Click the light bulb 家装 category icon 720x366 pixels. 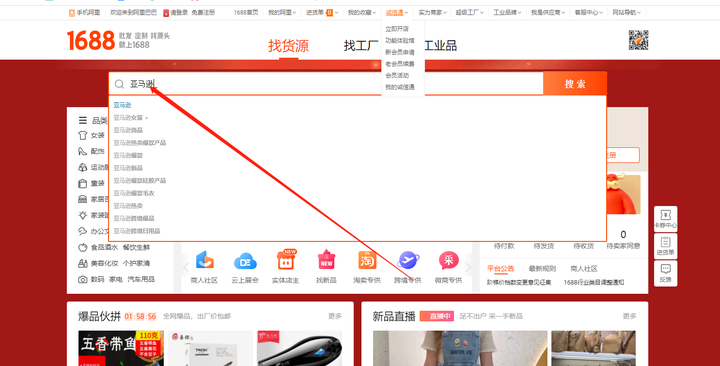(x=83, y=215)
